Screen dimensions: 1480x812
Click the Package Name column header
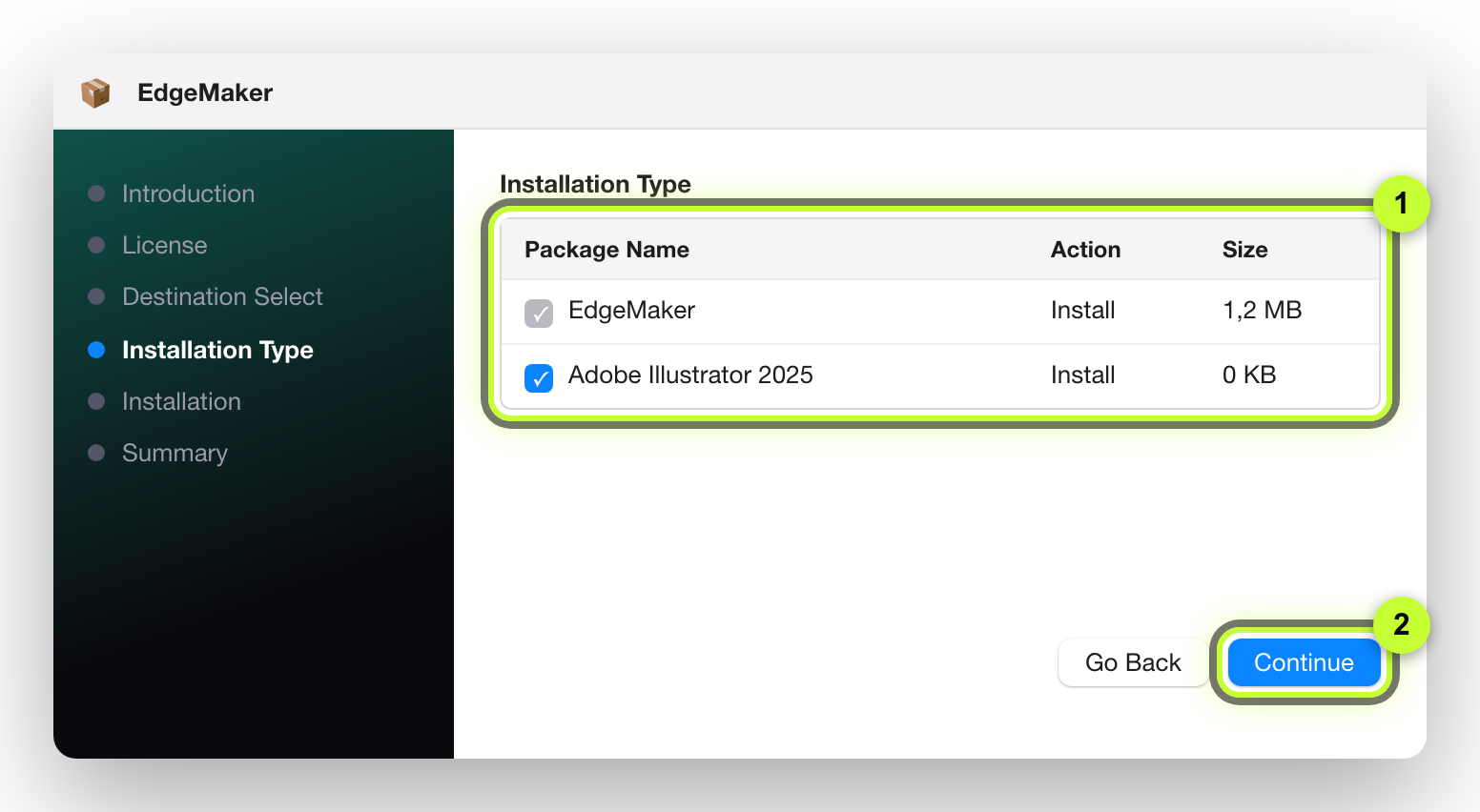click(x=606, y=250)
